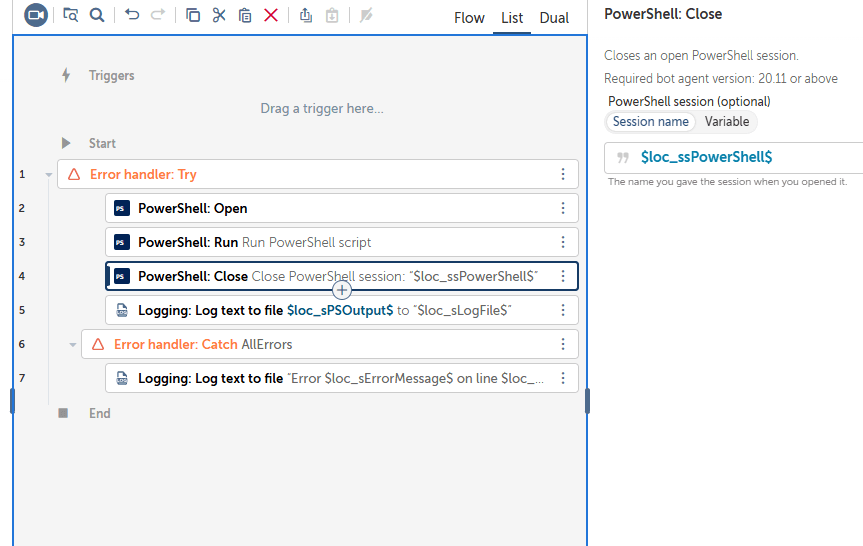This screenshot has width=863, height=546.
Task: Click the warning triangle on Try row
Action: point(74,174)
